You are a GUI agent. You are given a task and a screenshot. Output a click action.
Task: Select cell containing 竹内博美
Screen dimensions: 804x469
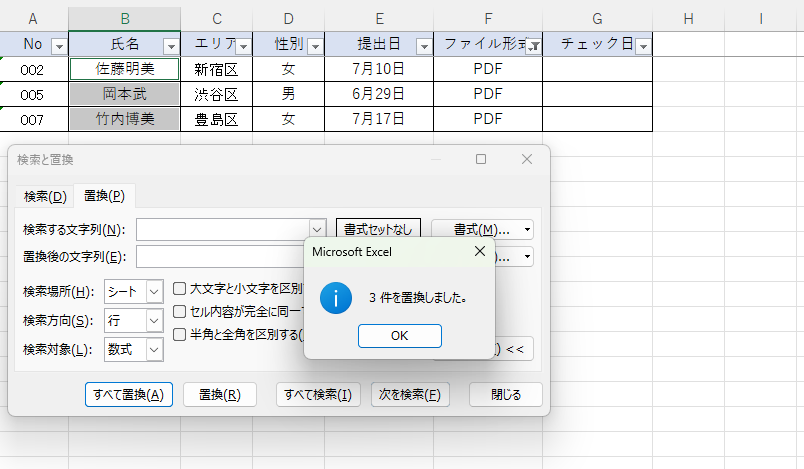pos(125,119)
